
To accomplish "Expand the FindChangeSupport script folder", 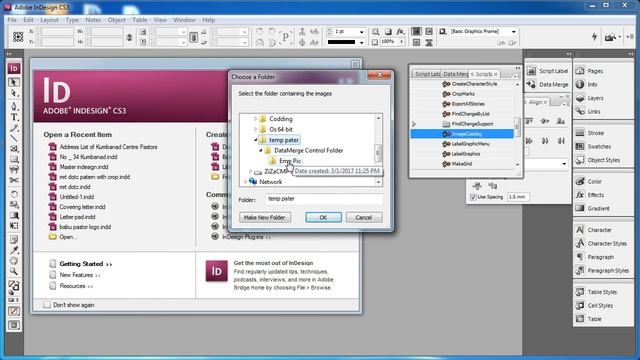I will pos(414,124).
